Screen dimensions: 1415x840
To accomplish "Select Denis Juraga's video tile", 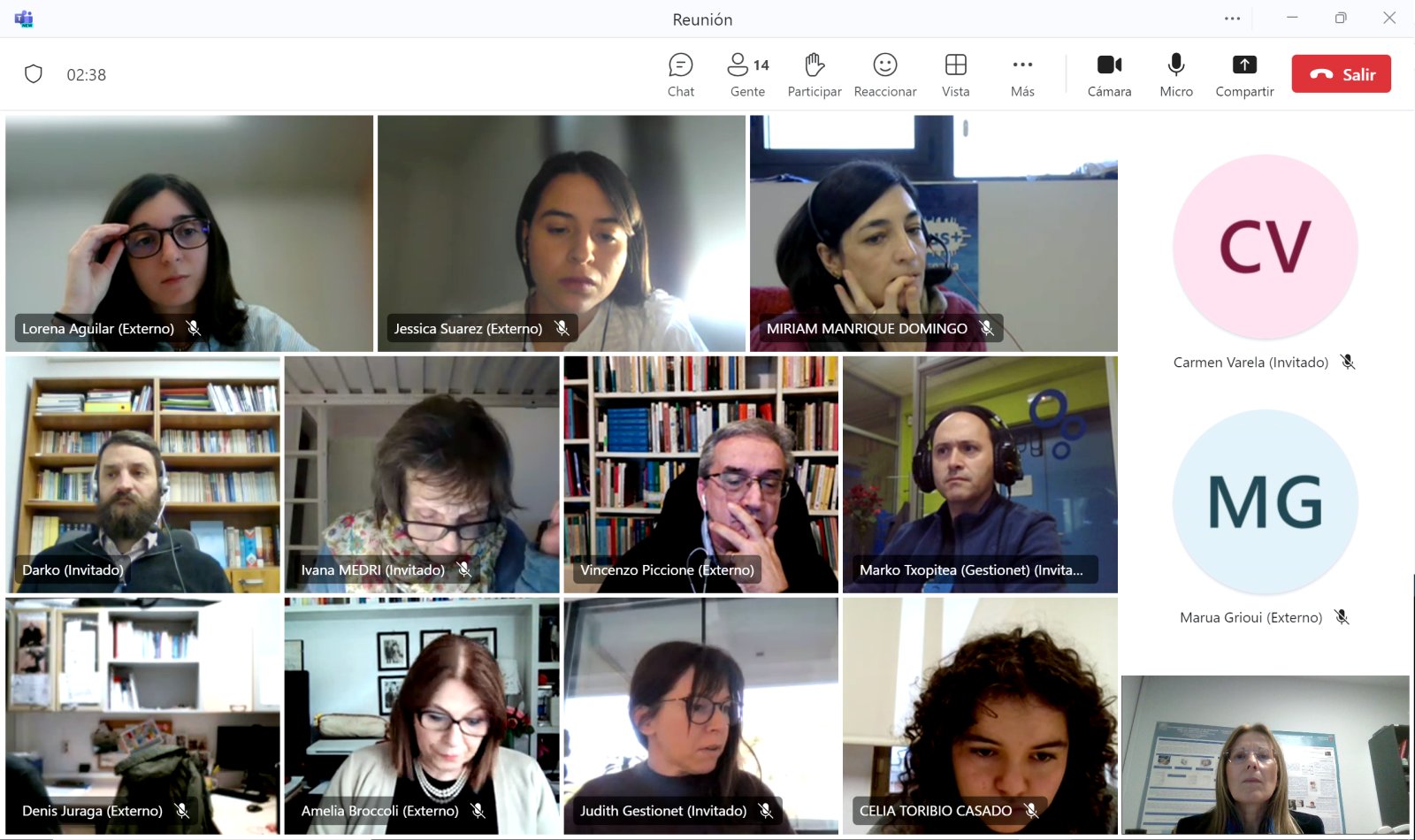I will click(143, 716).
